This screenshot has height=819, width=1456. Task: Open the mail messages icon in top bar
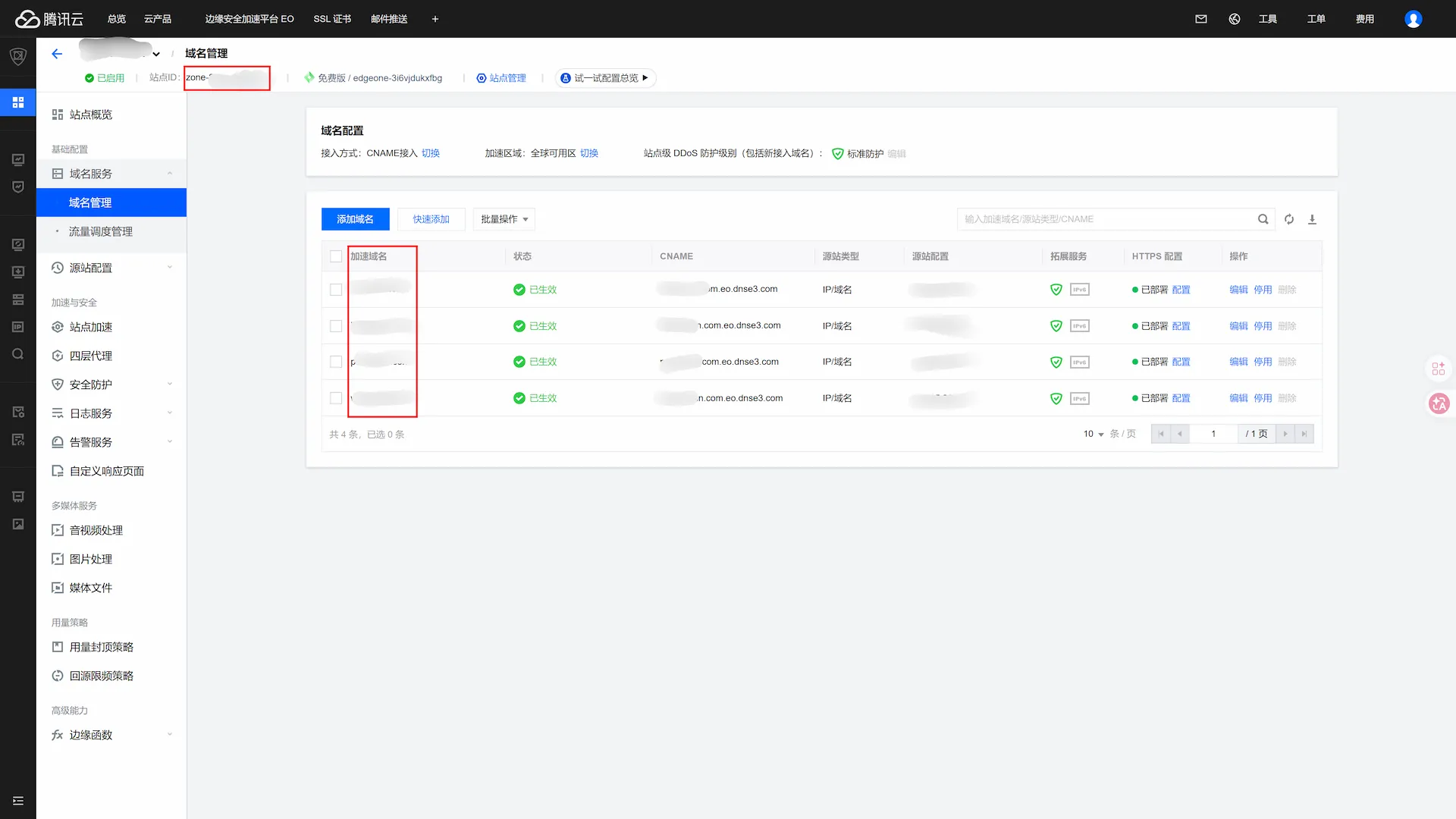[x=1201, y=19]
